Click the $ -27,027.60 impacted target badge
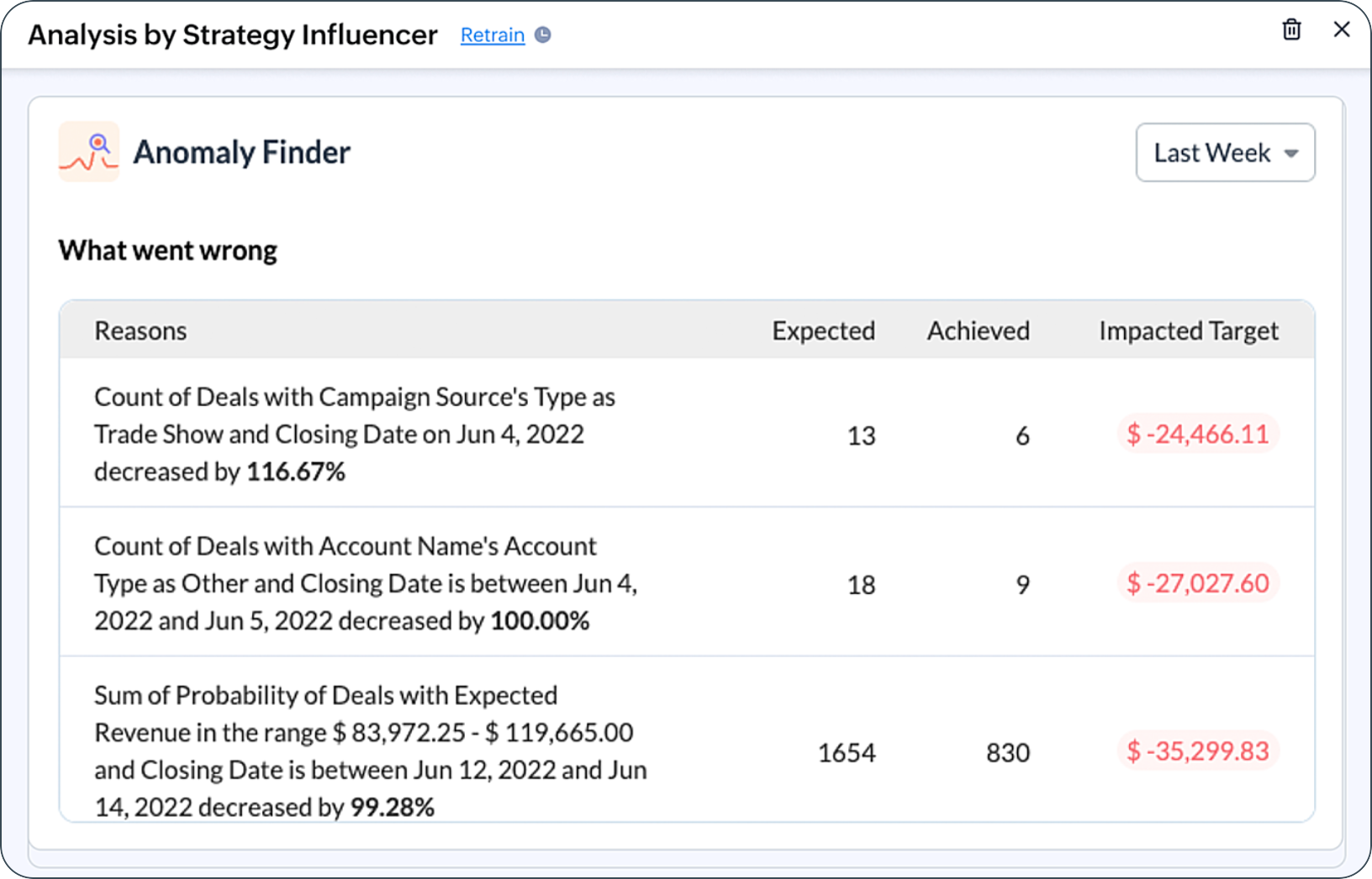 click(x=1197, y=583)
